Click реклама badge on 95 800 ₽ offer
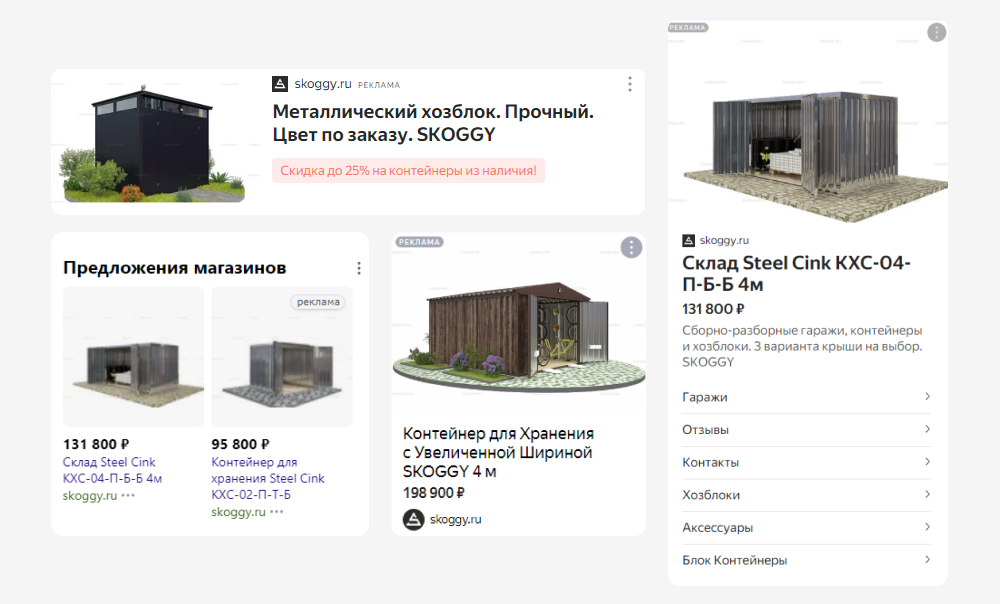The width and height of the screenshot is (1000, 604). pyautogui.click(x=318, y=302)
